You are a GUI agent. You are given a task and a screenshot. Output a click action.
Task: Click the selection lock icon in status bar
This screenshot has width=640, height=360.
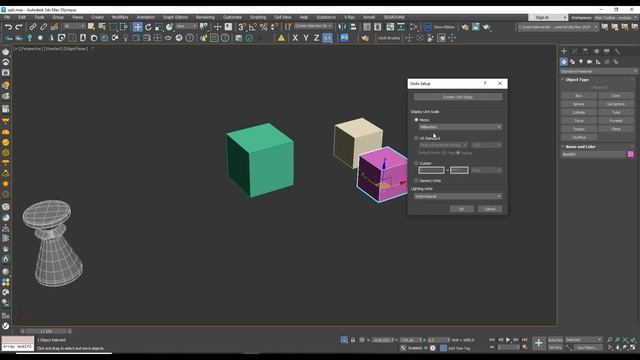click(353, 340)
